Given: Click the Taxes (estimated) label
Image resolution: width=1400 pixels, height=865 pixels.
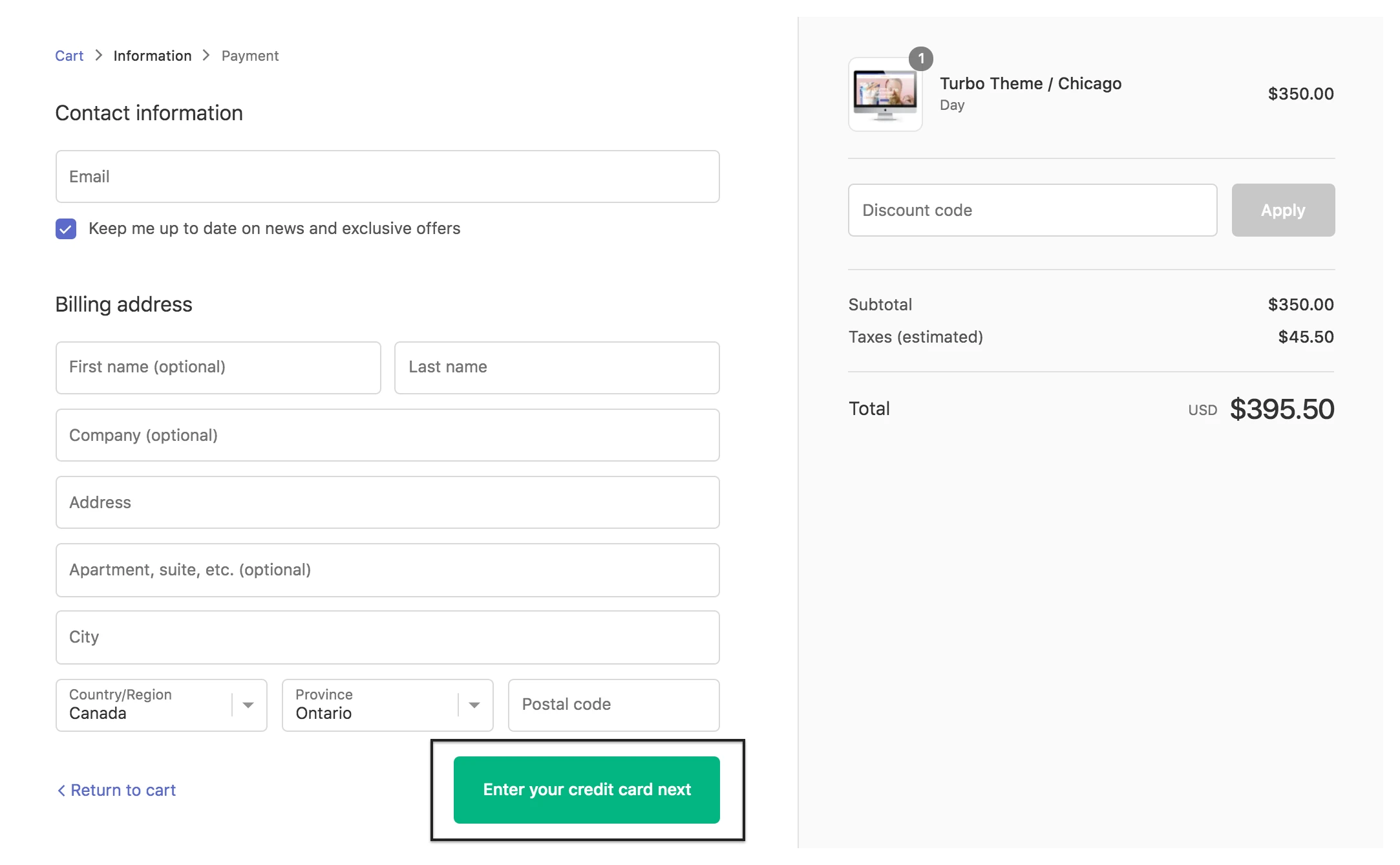Looking at the screenshot, I should pyautogui.click(x=915, y=337).
